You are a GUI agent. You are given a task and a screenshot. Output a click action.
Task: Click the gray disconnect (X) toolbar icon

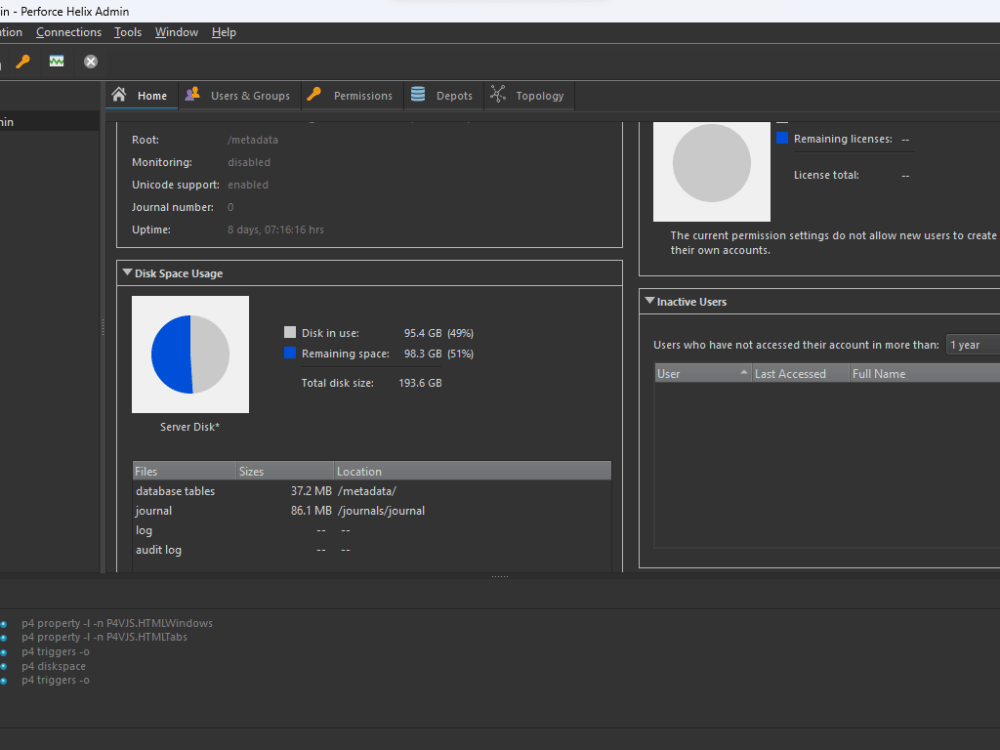point(90,61)
